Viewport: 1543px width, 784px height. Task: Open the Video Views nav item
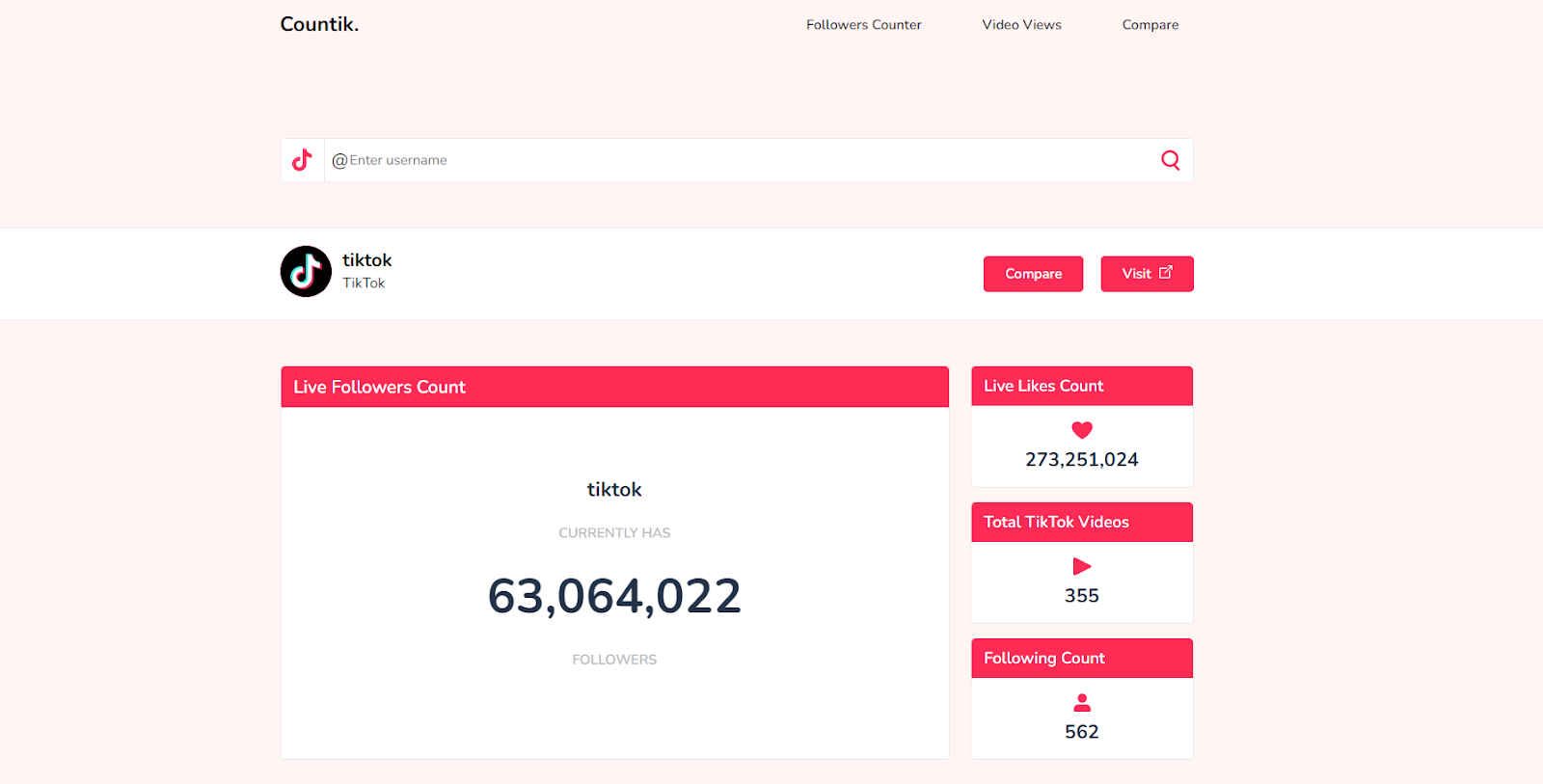tap(1021, 25)
